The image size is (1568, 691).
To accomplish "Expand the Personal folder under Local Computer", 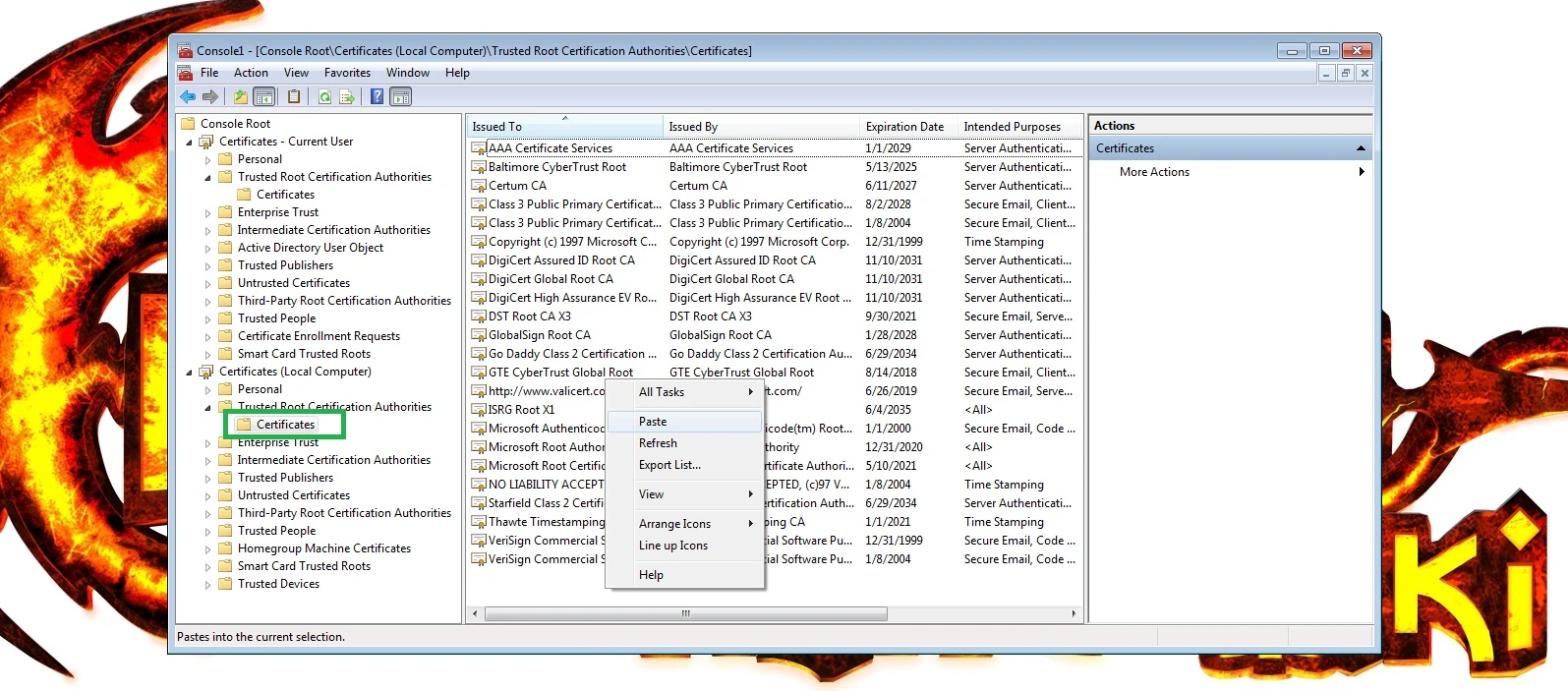I will [x=207, y=389].
